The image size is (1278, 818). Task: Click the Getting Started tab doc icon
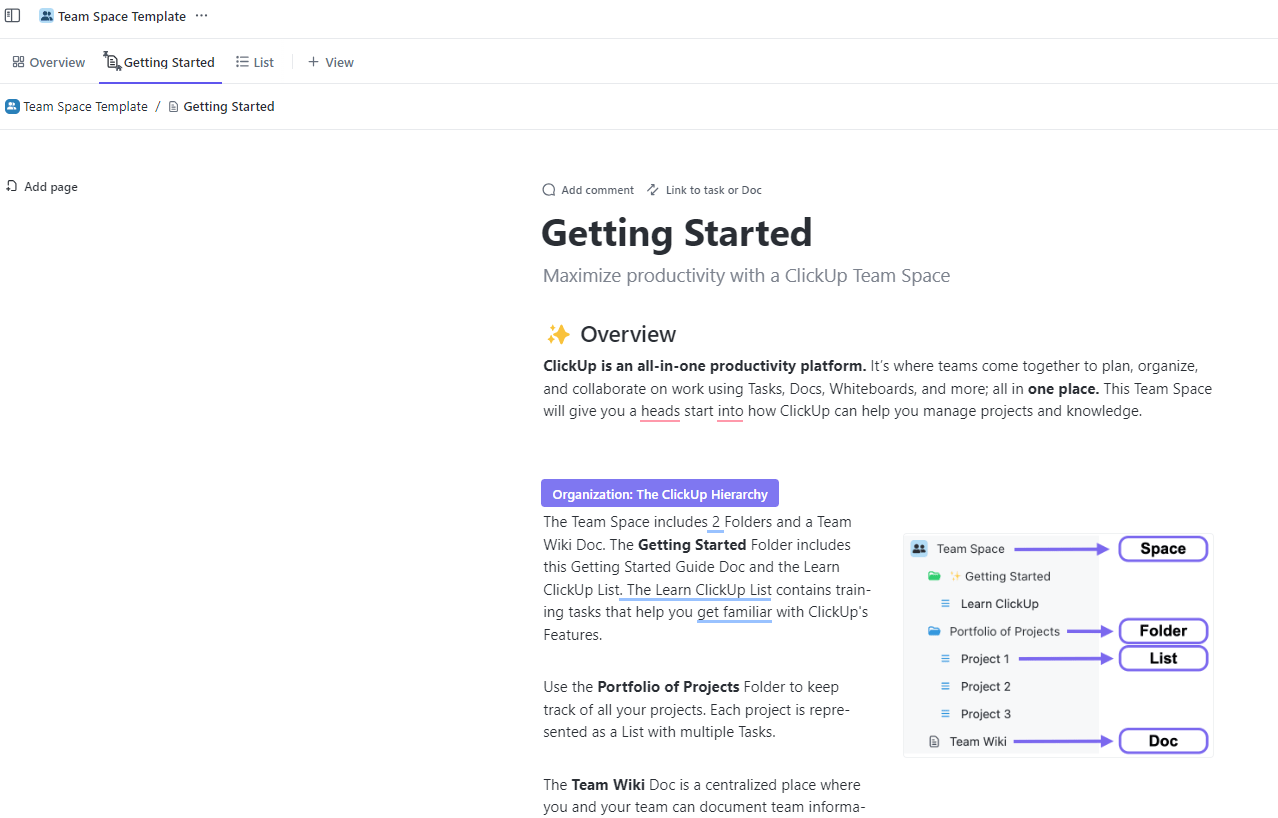click(112, 61)
